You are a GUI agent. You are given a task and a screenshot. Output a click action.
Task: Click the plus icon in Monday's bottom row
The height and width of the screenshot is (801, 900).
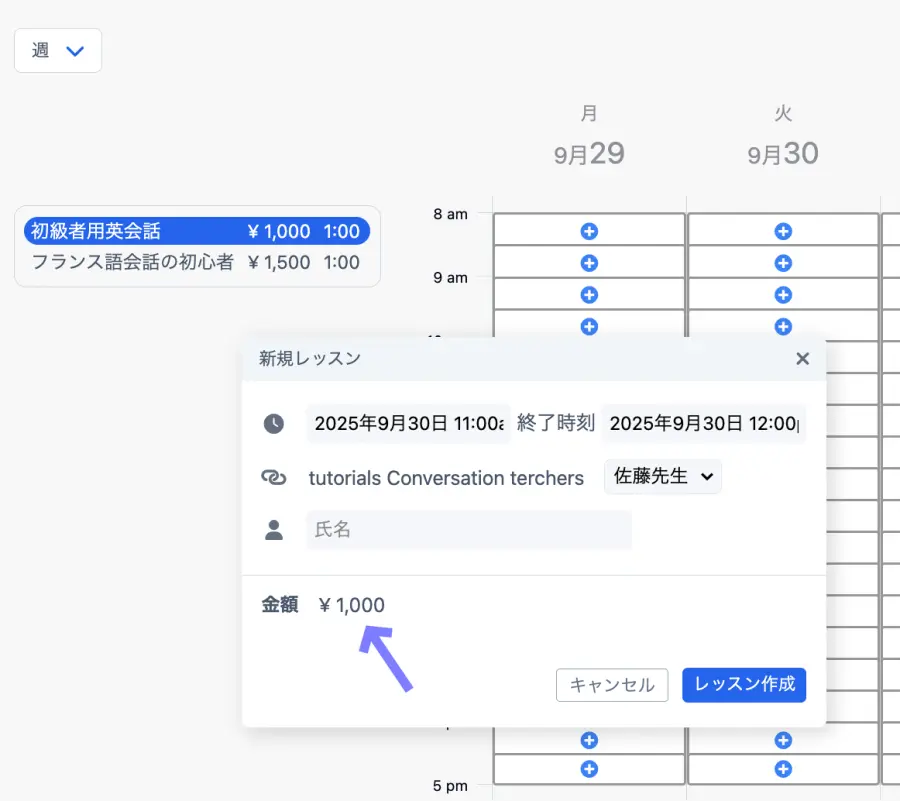click(x=589, y=769)
